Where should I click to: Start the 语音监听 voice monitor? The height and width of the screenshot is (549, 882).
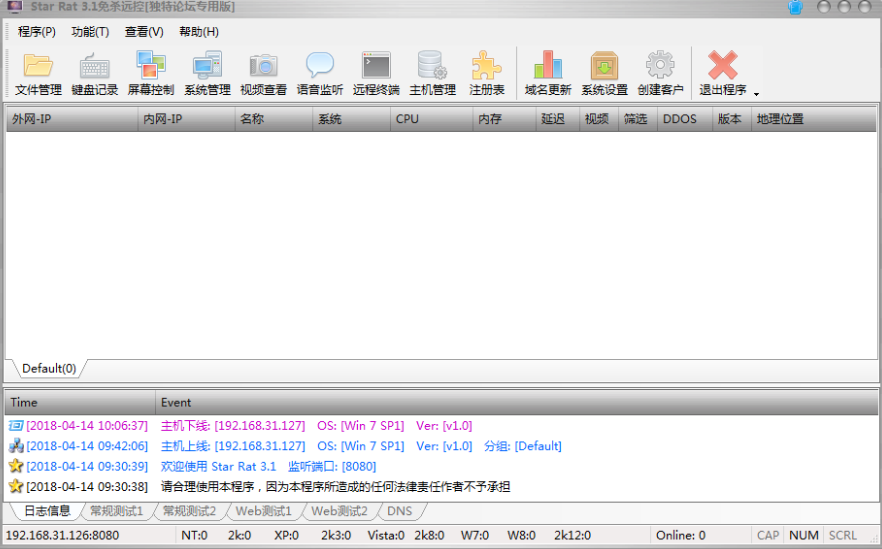click(320, 74)
